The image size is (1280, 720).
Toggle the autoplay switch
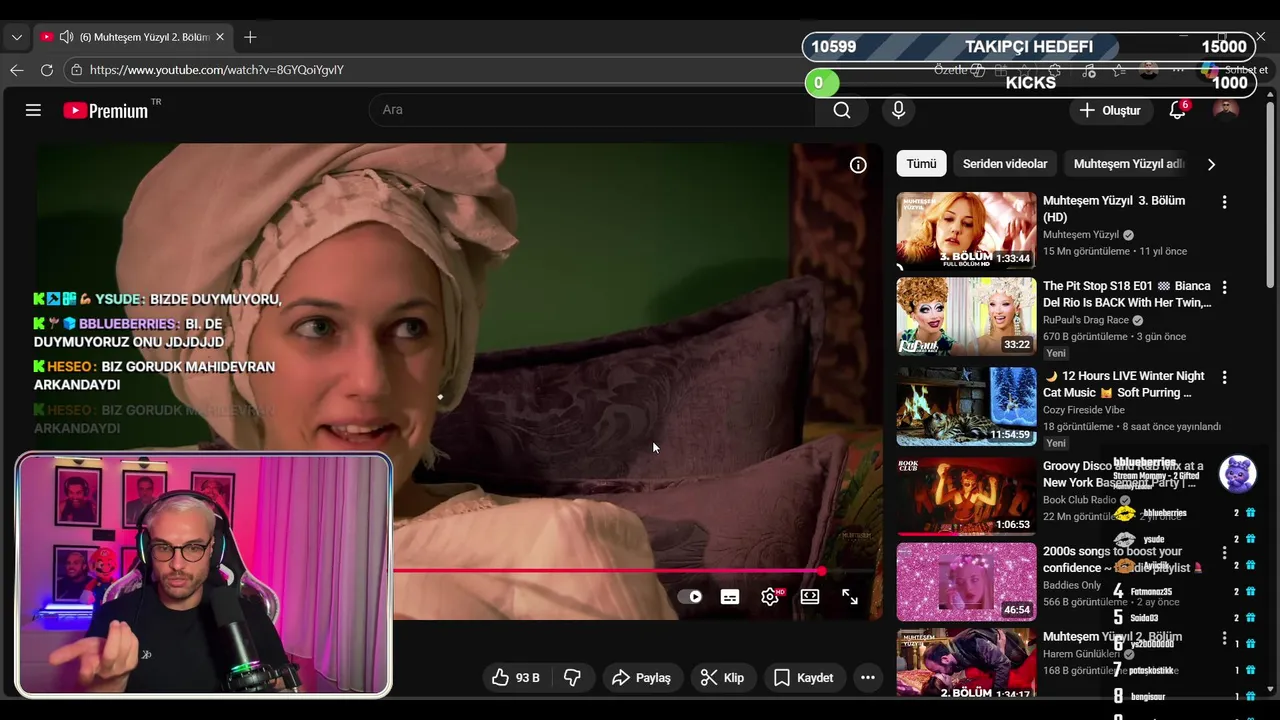point(690,597)
